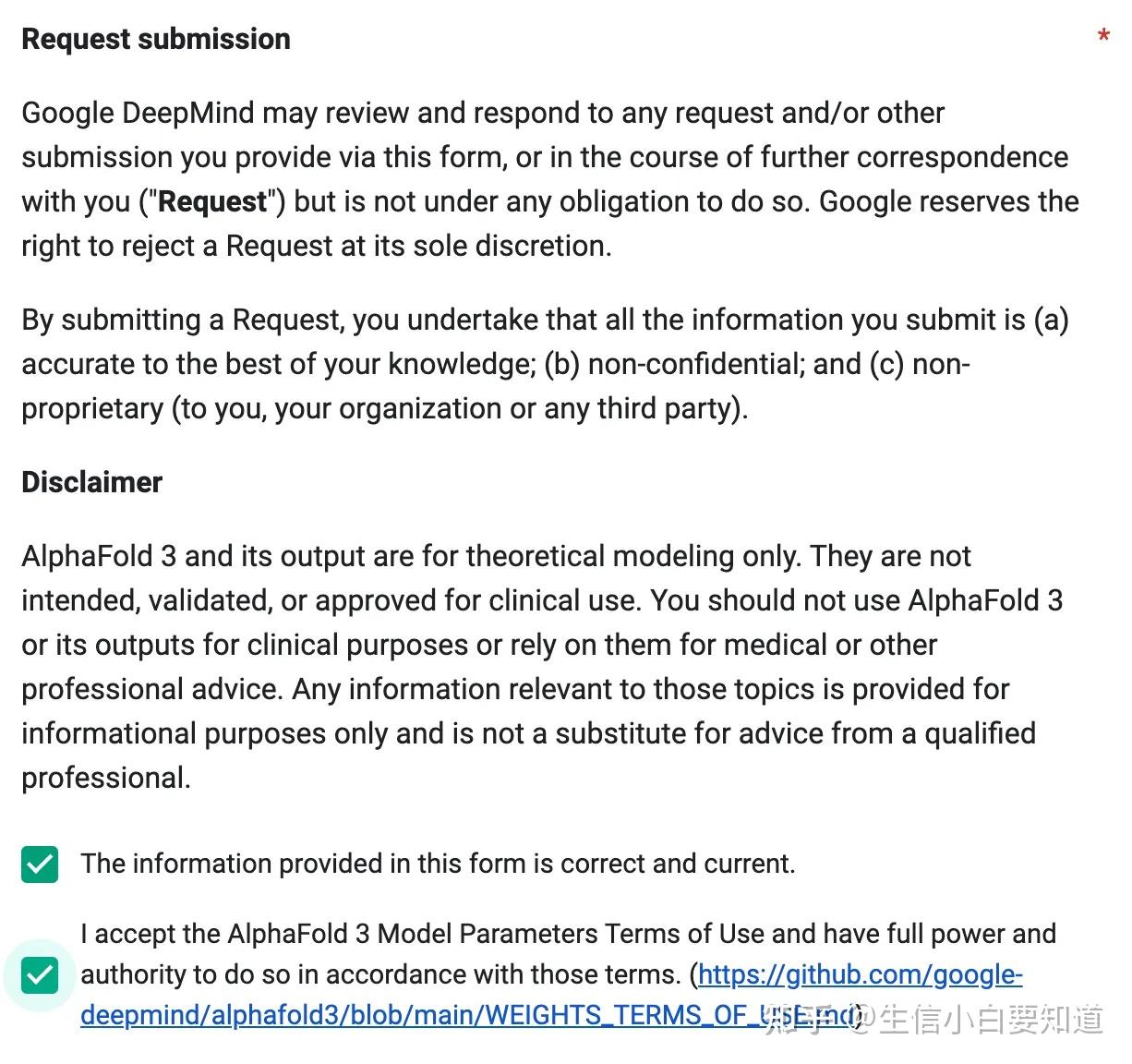Viewport: 1132px width, 1064px height.
Task: Uncheck the information correct and current checkbox
Action: [x=40, y=864]
